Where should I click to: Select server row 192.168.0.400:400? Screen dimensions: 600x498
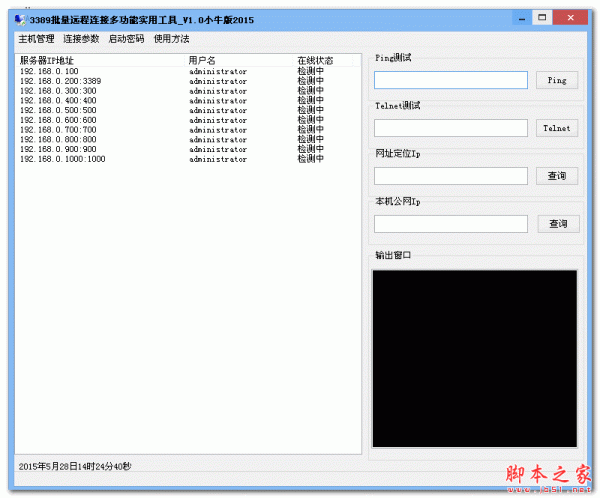[188, 101]
